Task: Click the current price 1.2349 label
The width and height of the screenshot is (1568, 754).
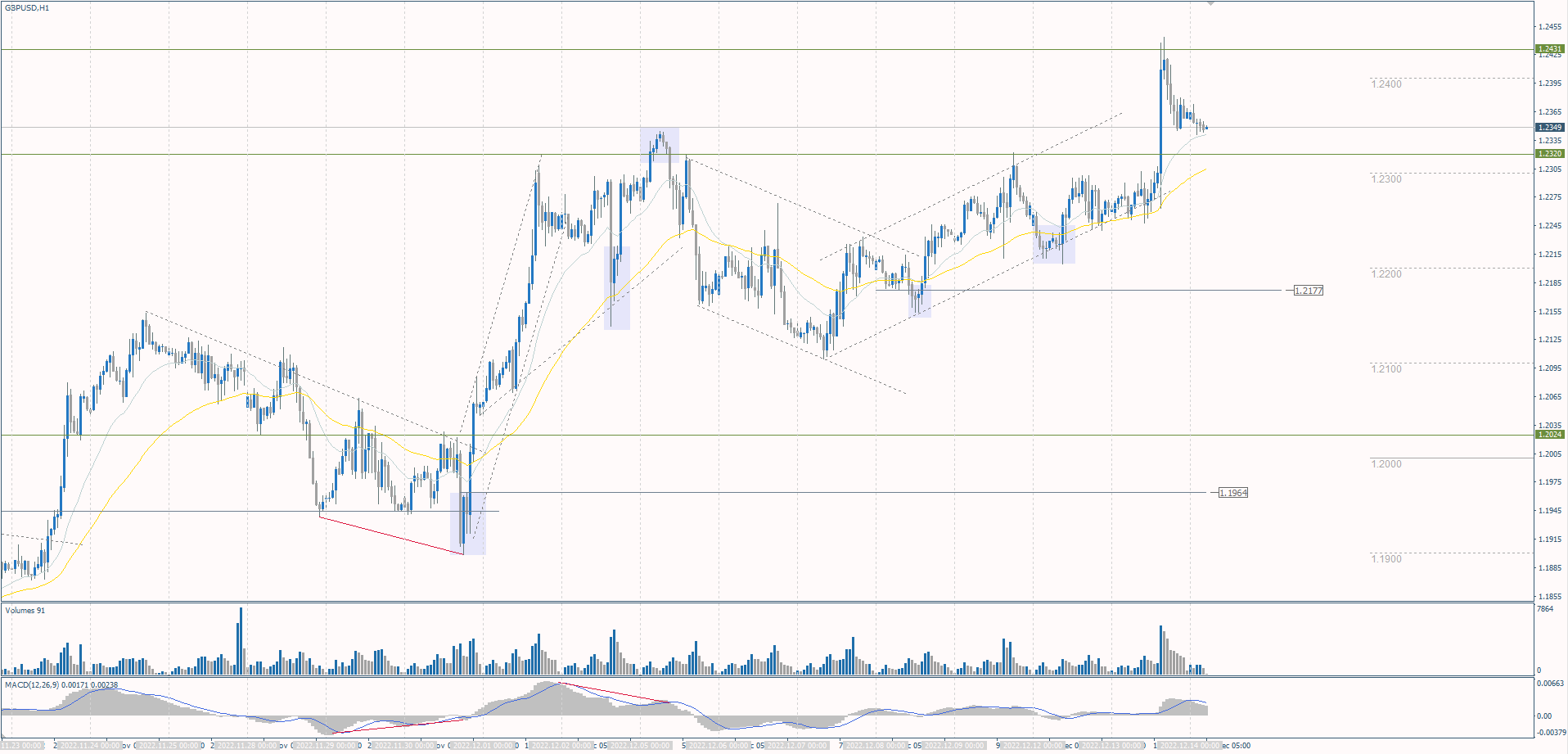Action: click(1550, 128)
